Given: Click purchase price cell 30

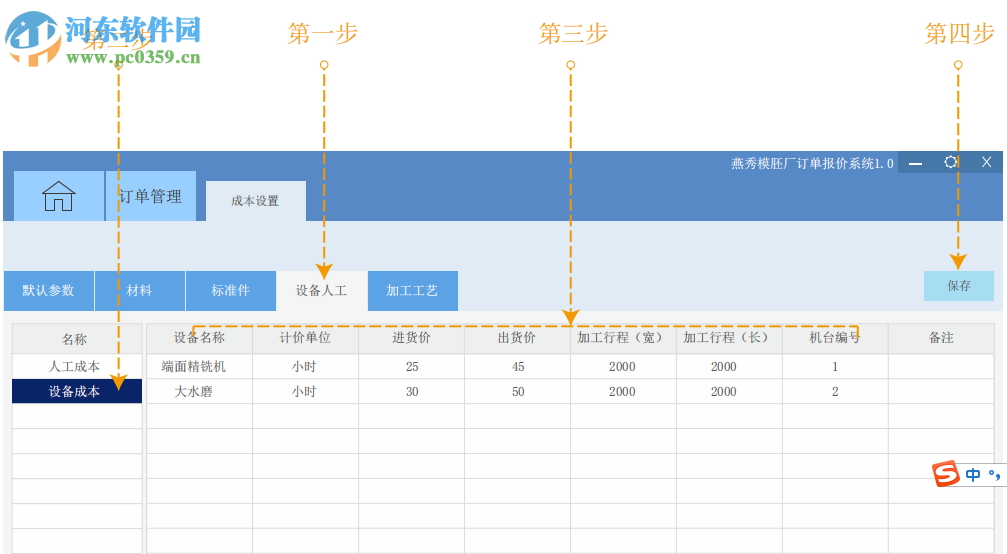Looking at the screenshot, I should point(412,392).
